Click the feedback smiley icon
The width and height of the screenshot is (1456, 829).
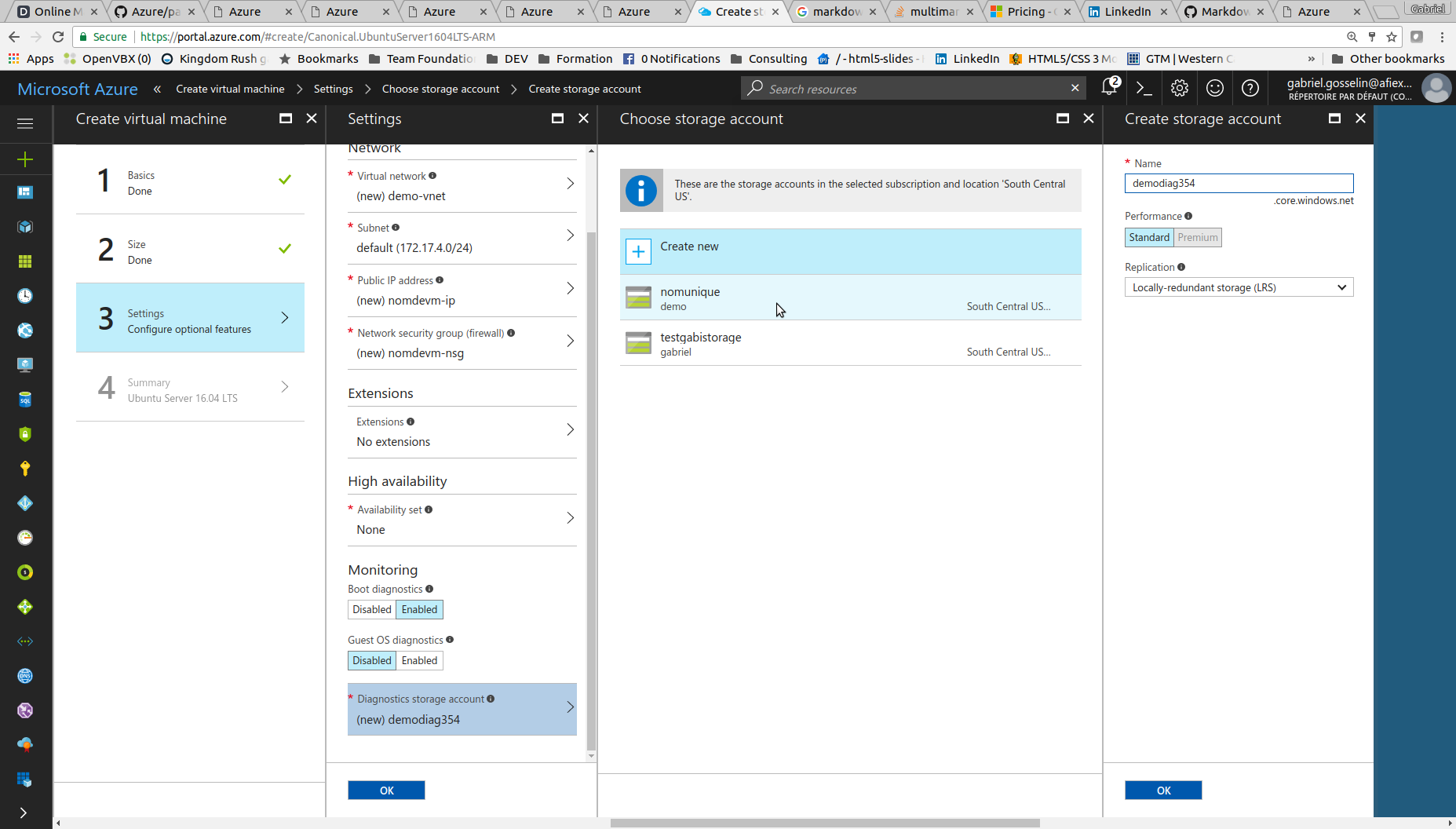1214,89
